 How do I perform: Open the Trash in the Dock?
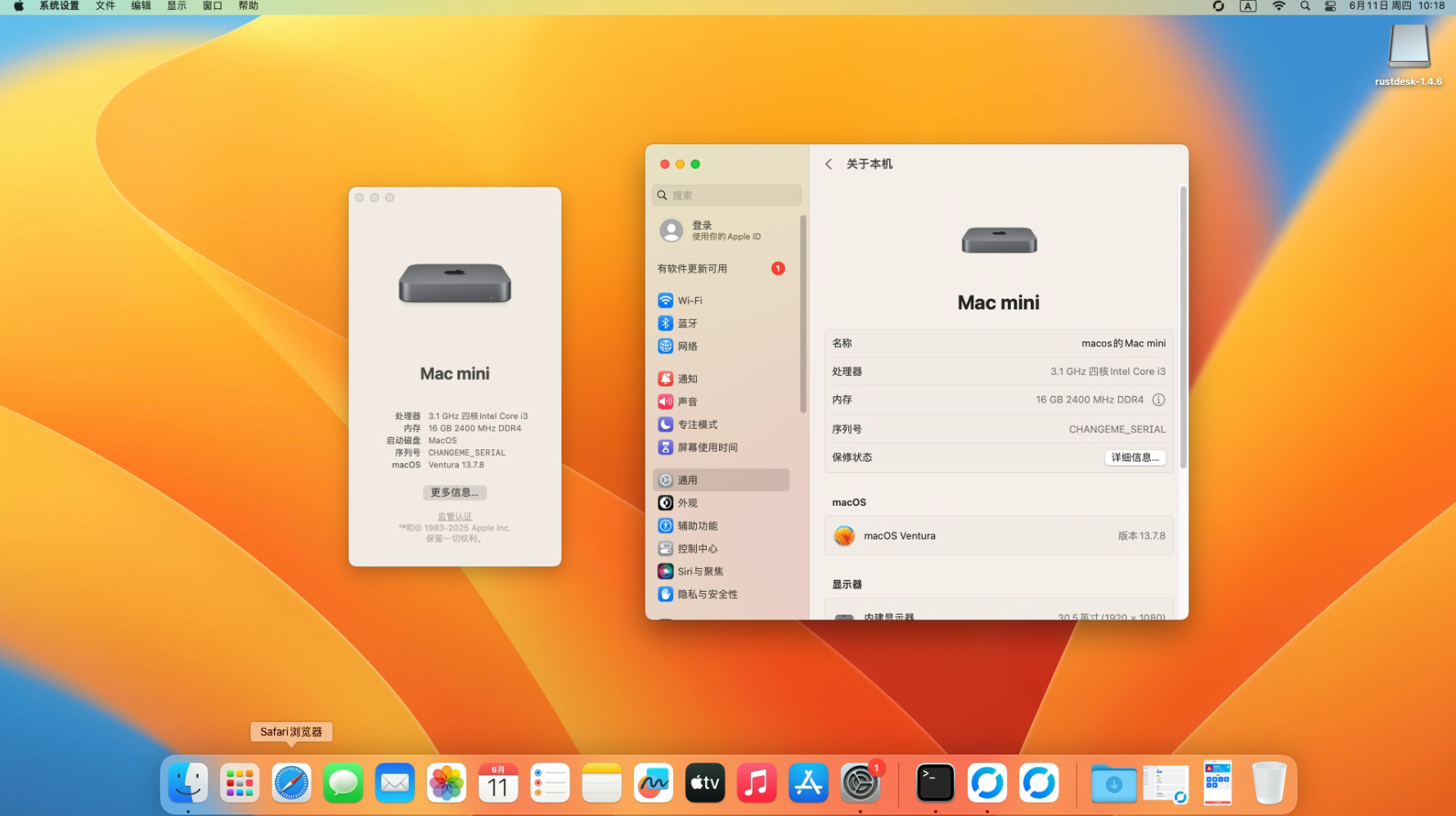1269,783
